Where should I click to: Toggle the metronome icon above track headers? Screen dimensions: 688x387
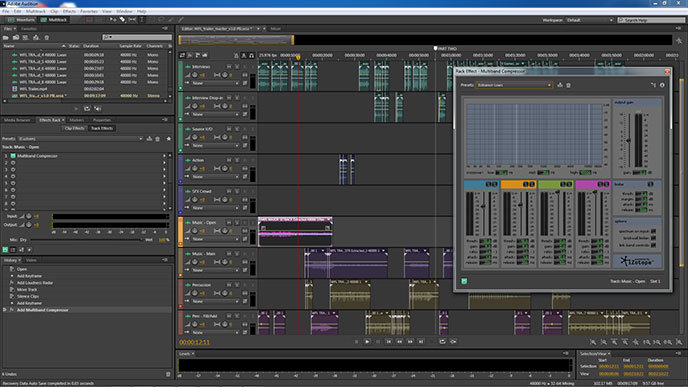[x=236, y=55]
